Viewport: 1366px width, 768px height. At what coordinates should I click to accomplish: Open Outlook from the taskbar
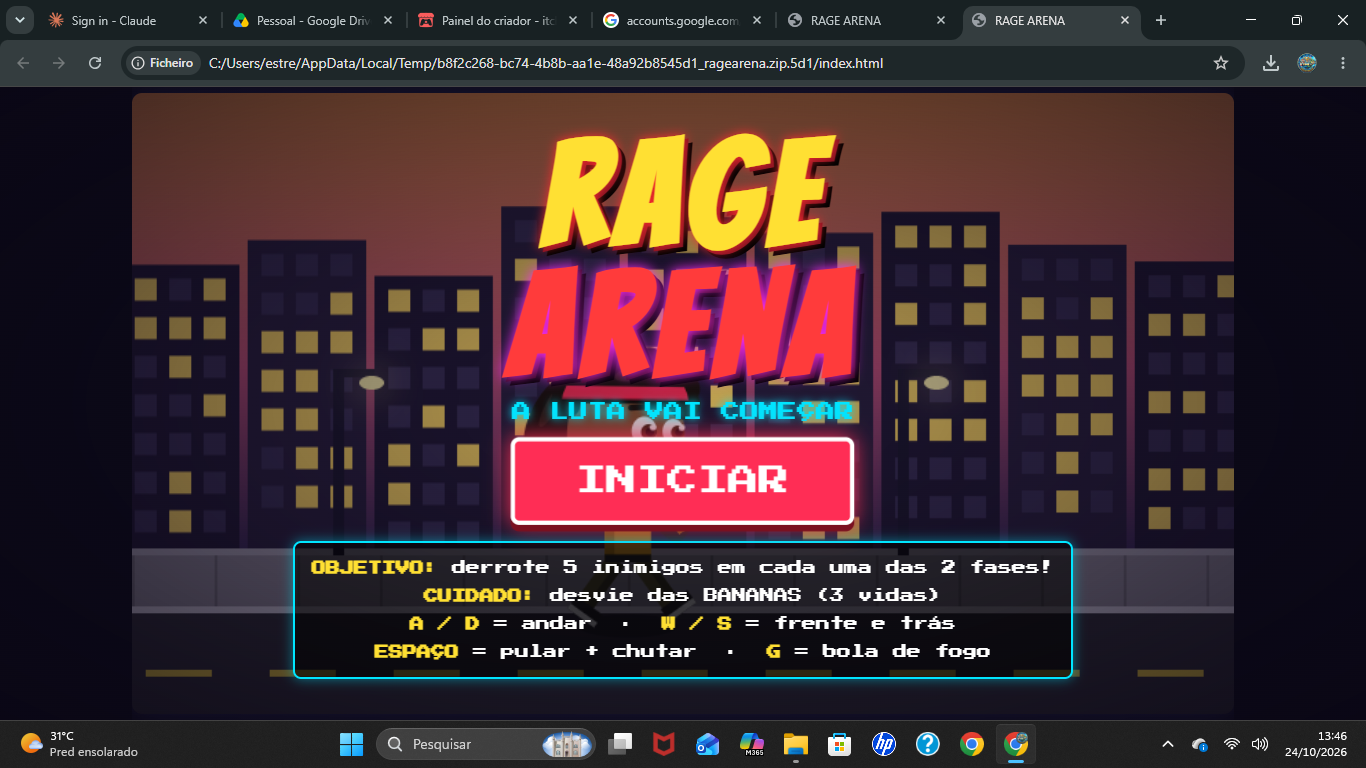[708, 744]
